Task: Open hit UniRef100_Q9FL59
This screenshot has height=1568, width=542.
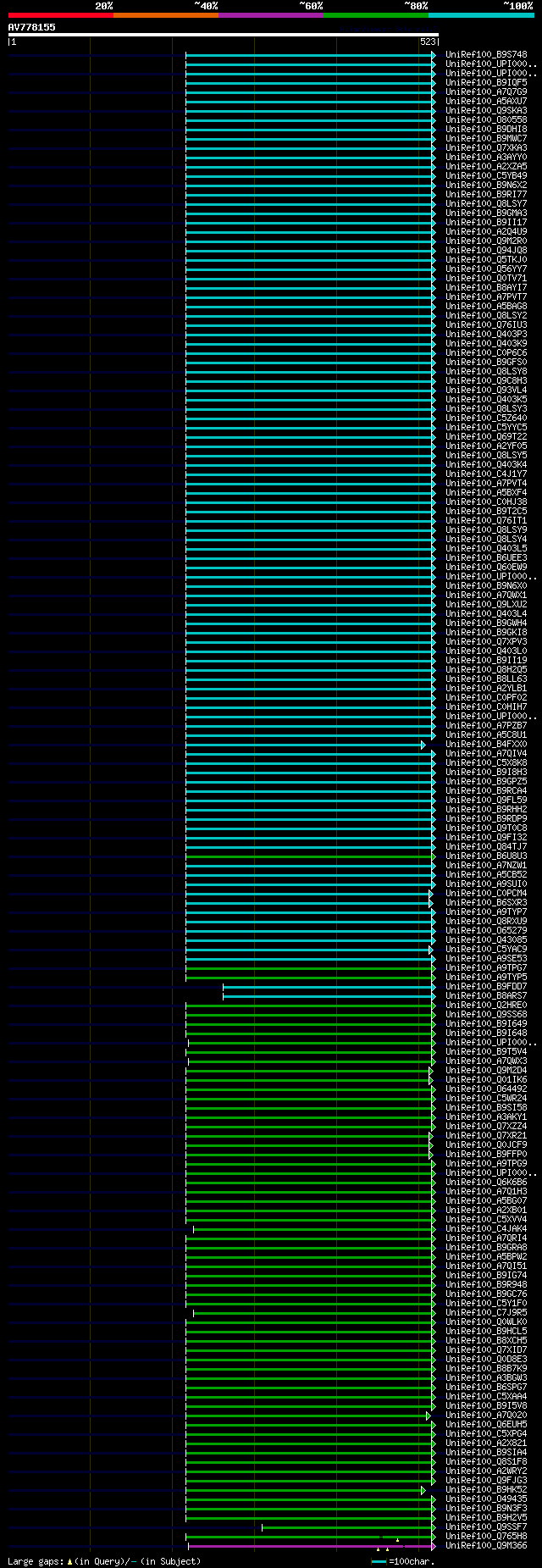Action: (486, 801)
